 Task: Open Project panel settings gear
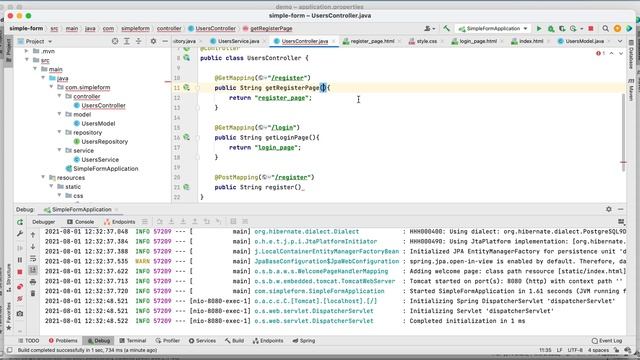(x=153, y=41)
